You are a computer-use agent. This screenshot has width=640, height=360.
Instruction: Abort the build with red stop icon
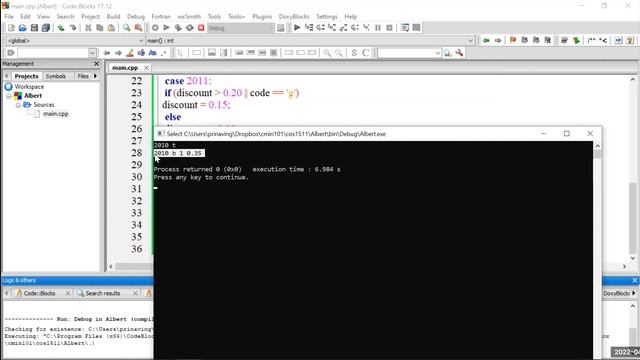201,28
